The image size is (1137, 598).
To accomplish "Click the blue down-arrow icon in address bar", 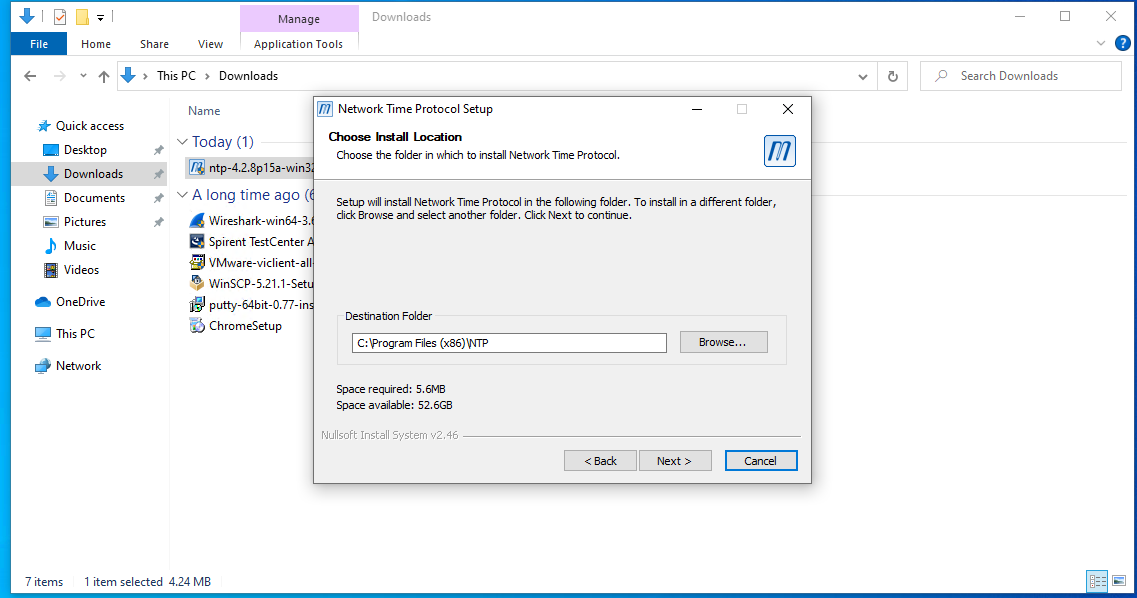I will tap(128, 75).
